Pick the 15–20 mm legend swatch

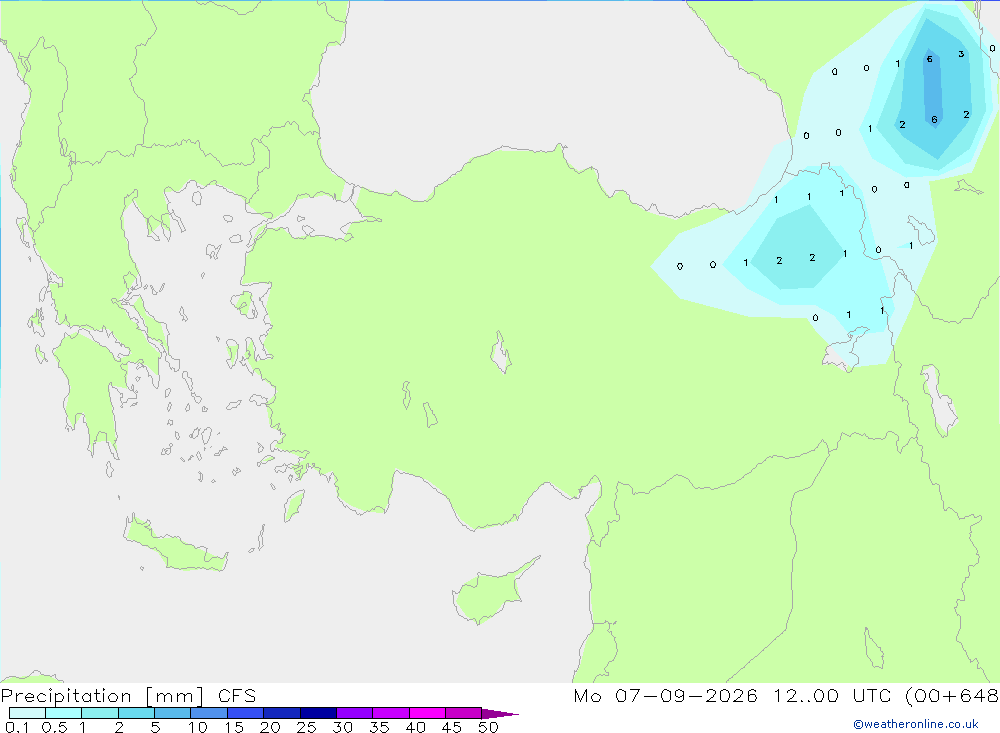coord(246,713)
